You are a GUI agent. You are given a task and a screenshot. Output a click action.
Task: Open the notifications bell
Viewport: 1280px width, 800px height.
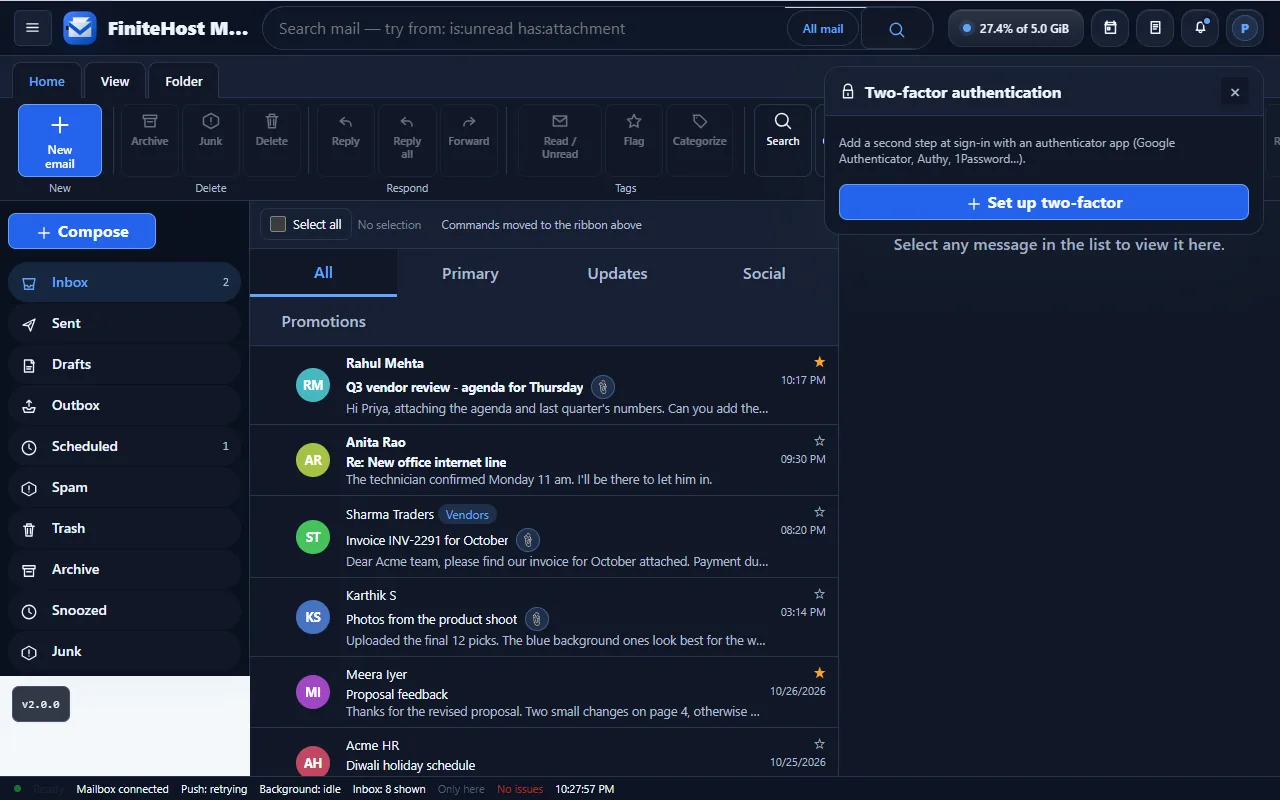(1200, 28)
